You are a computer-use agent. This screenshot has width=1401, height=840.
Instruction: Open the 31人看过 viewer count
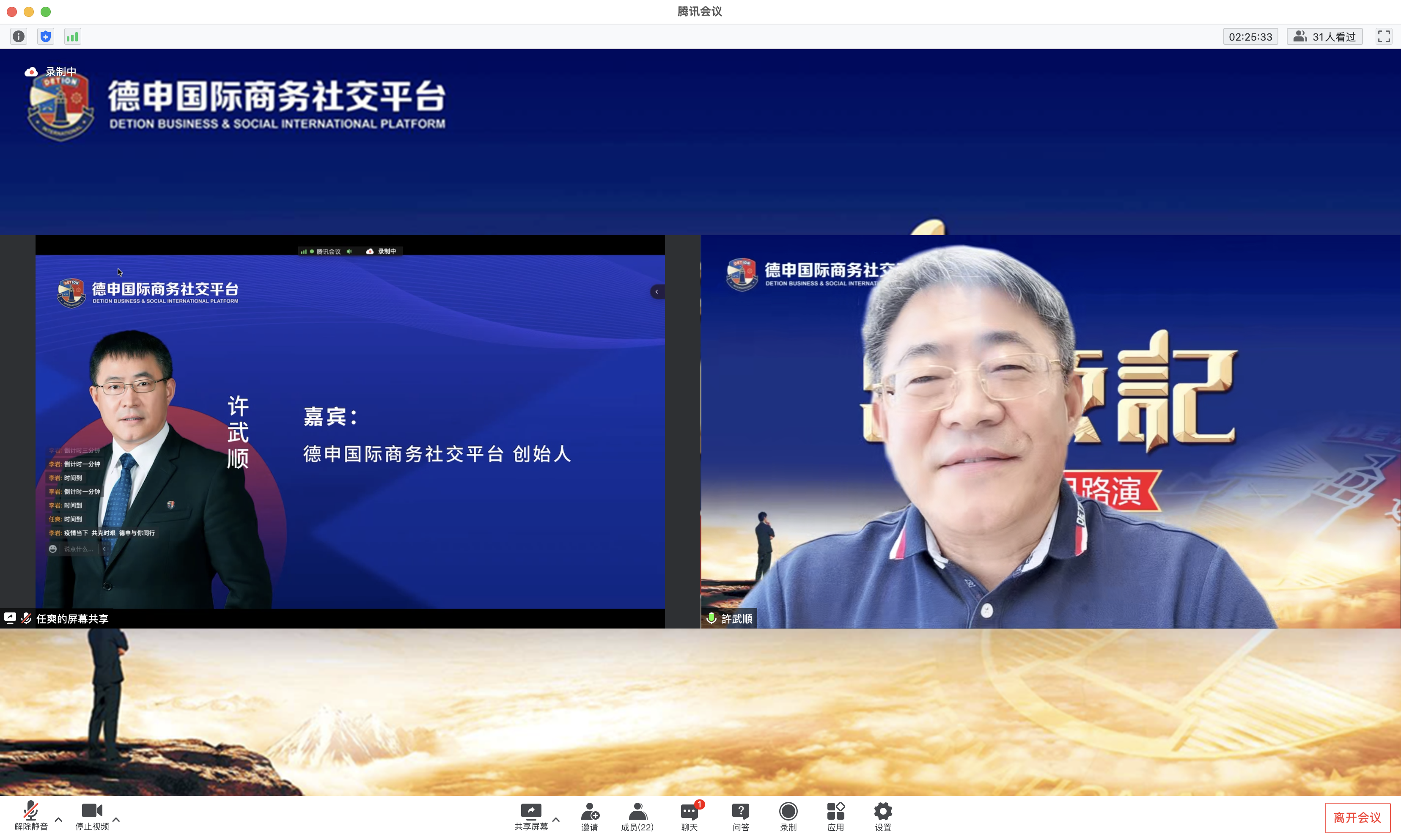click(x=1324, y=37)
